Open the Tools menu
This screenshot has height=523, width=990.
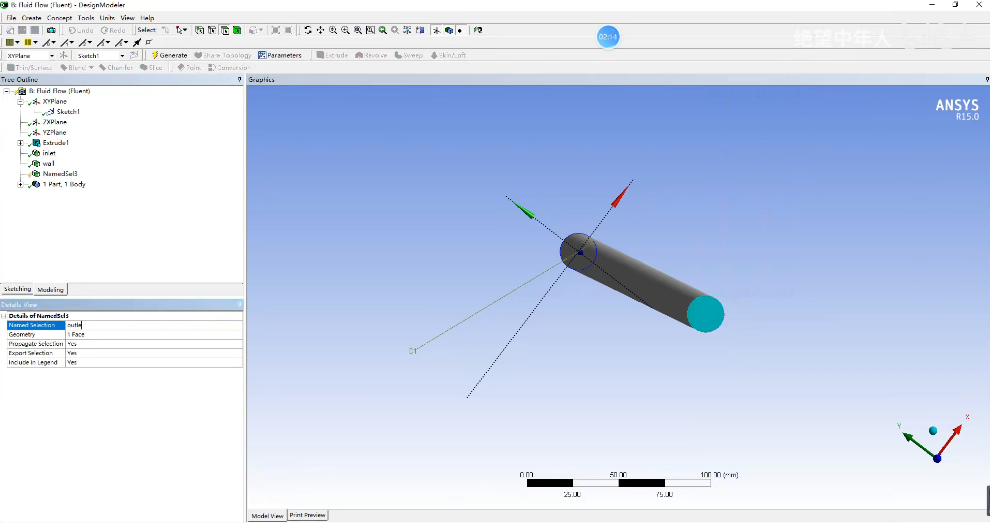(86, 18)
